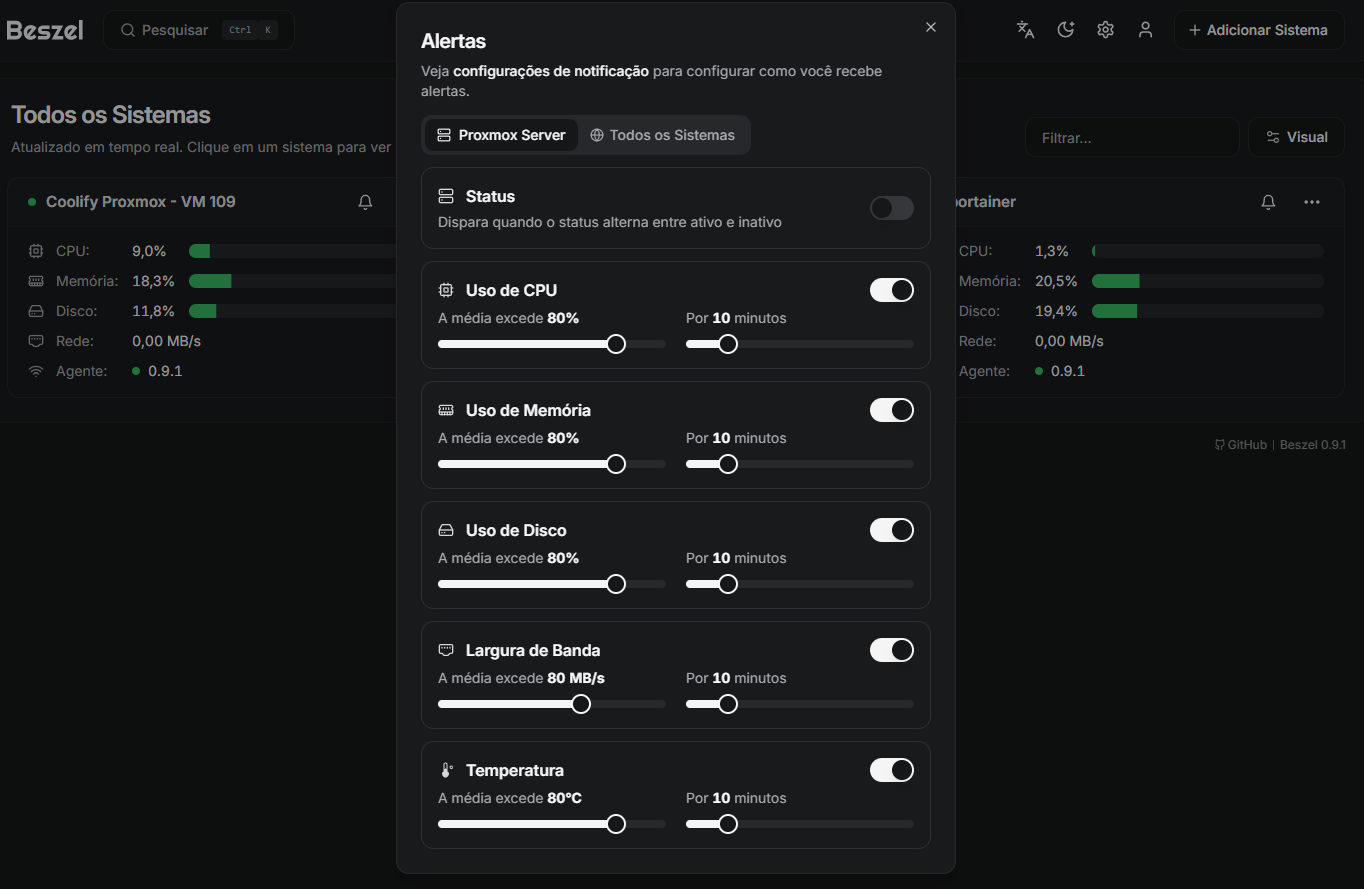The image size is (1364, 889).
Task: Select the Proxmox Server tab
Action: pos(501,135)
